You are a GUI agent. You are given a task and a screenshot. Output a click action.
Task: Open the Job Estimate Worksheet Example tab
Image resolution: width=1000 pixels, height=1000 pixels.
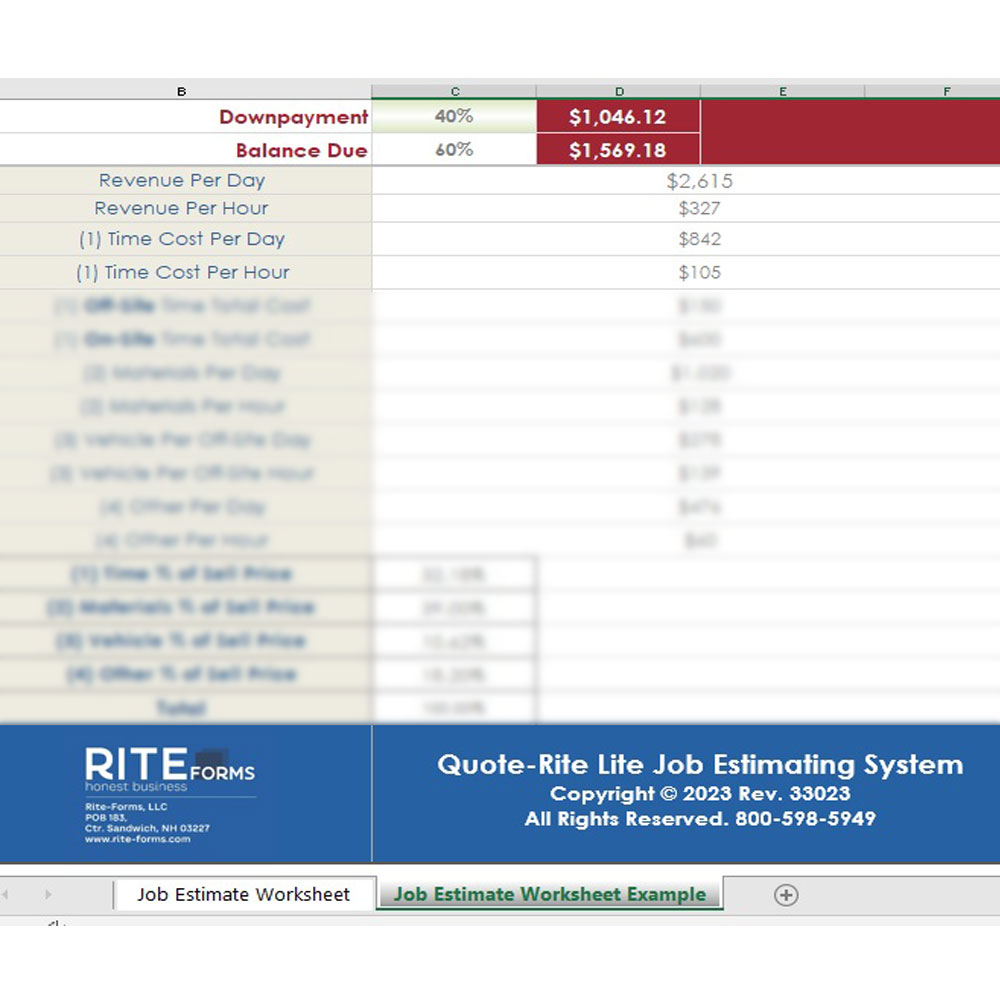click(549, 894)
